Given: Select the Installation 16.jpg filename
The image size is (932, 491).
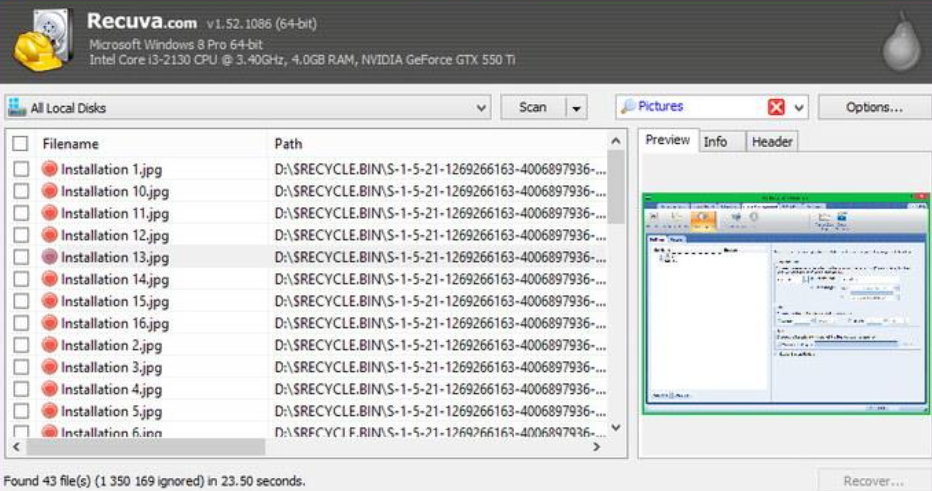Looking at the screenshot, I should 115,324.
